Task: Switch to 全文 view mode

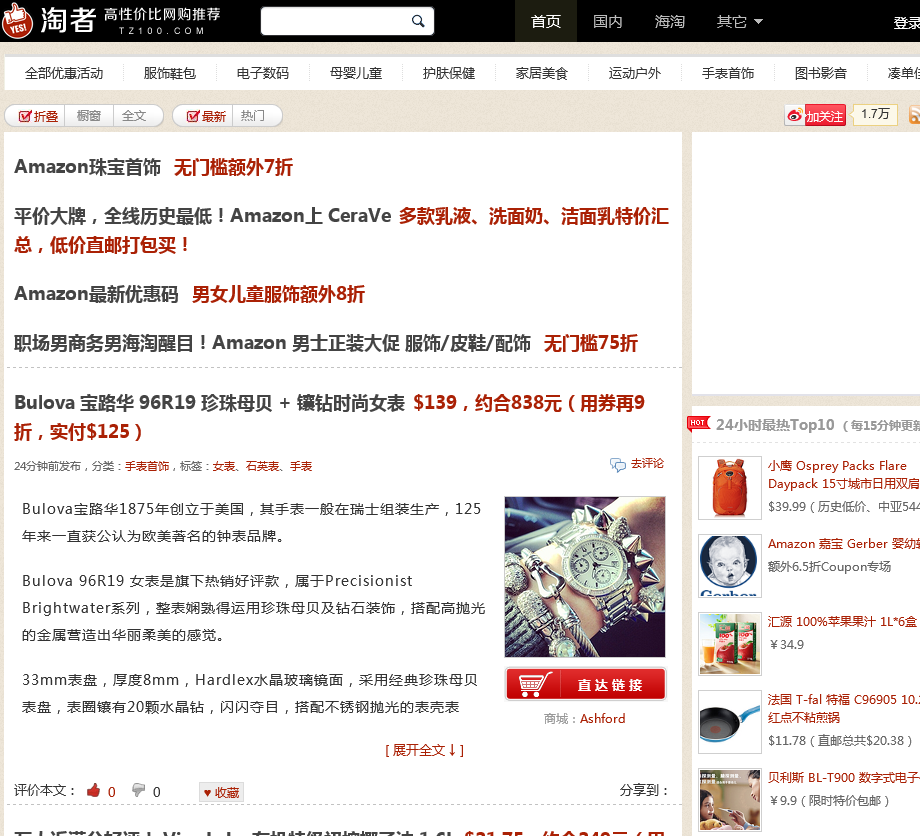Action: [134, 116]
